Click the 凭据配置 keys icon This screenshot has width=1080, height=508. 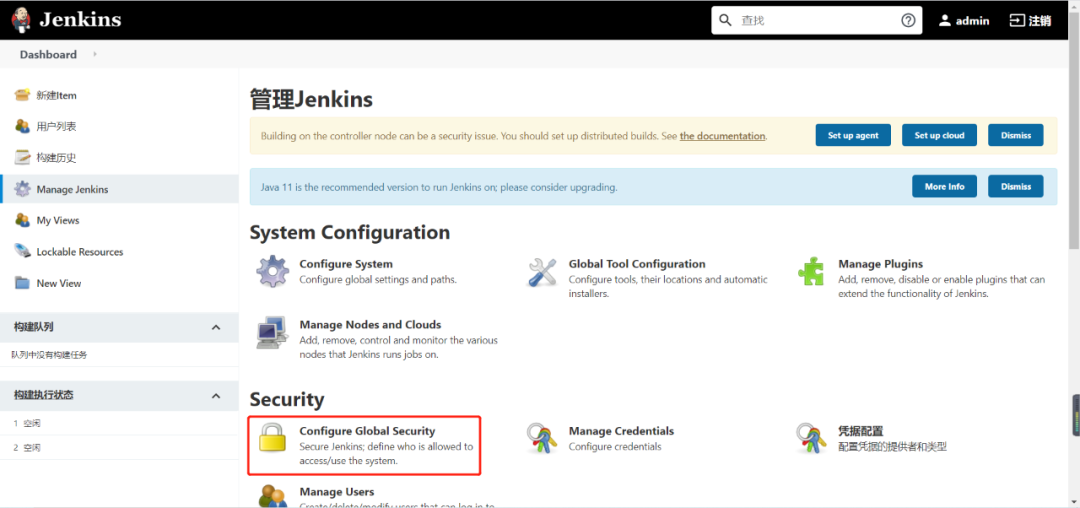(811, 438)
